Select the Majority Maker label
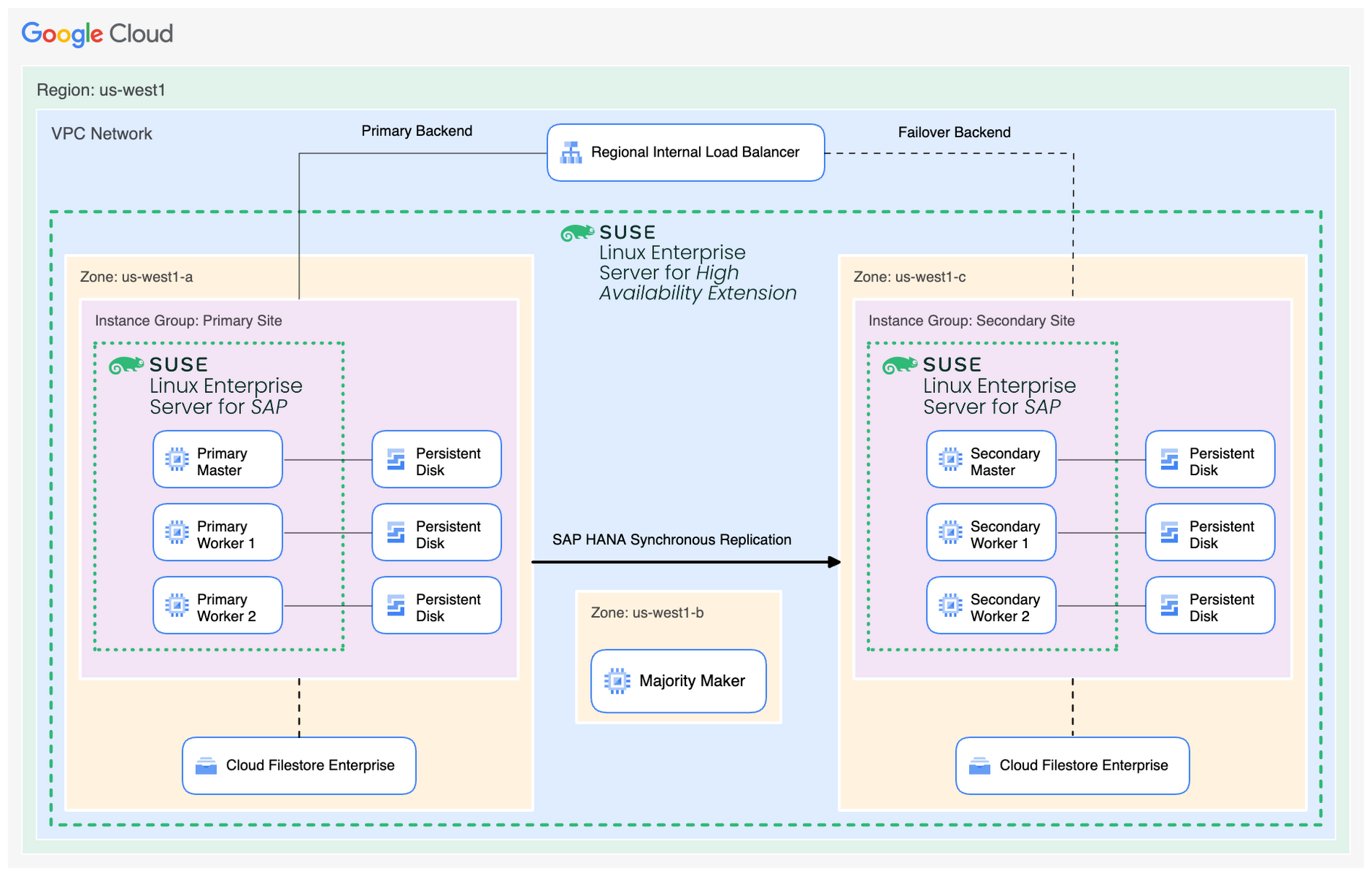1372x876 pixels. [692, 681]
